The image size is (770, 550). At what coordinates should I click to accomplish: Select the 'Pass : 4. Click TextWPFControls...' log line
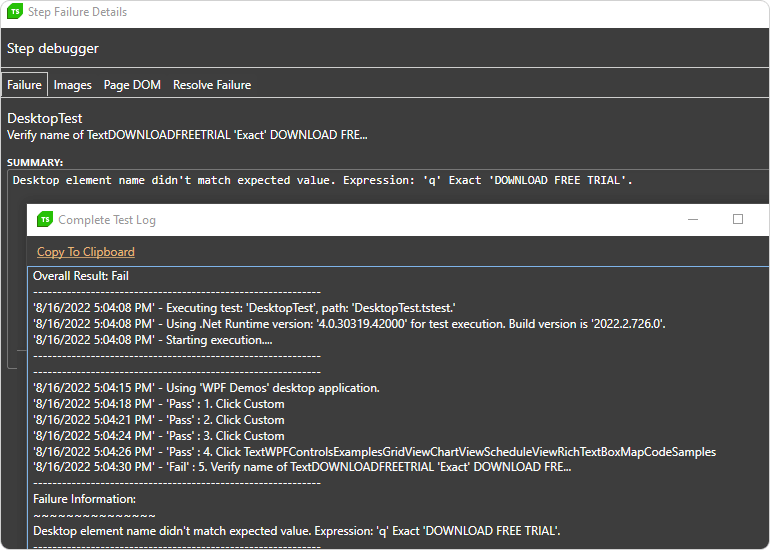pyautogui.click(x=374, y=452)
